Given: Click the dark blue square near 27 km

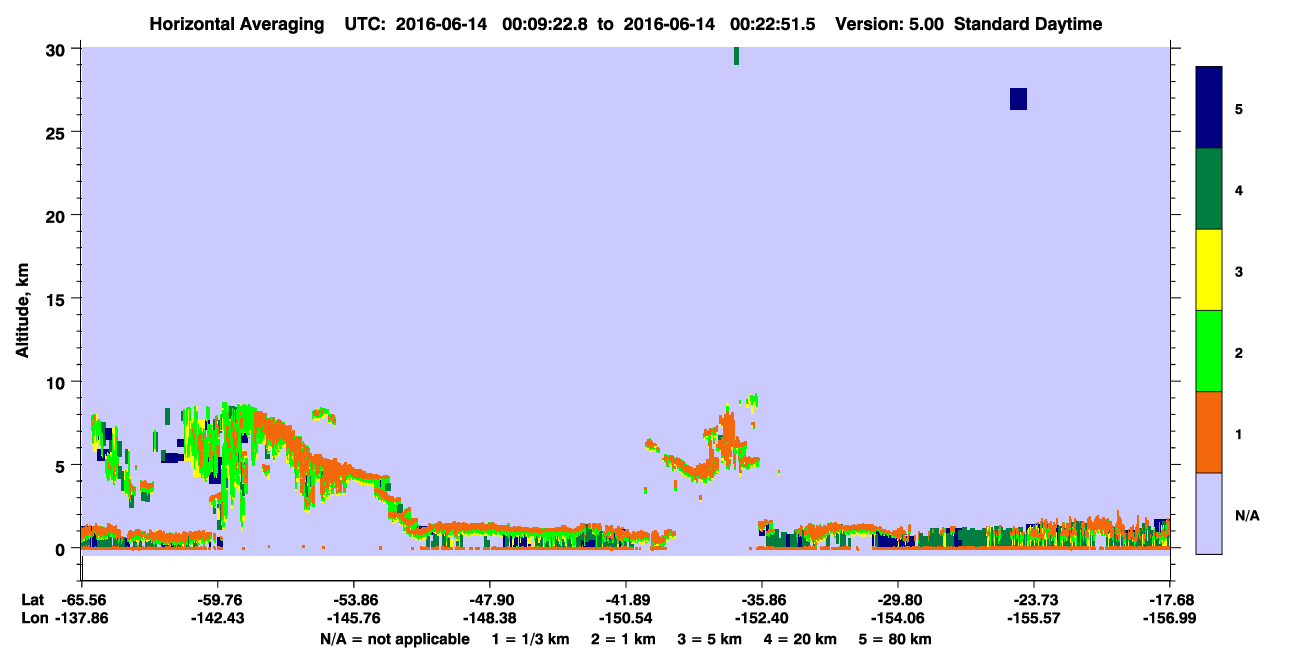Looking at the screenshot, I should 1018,99.
